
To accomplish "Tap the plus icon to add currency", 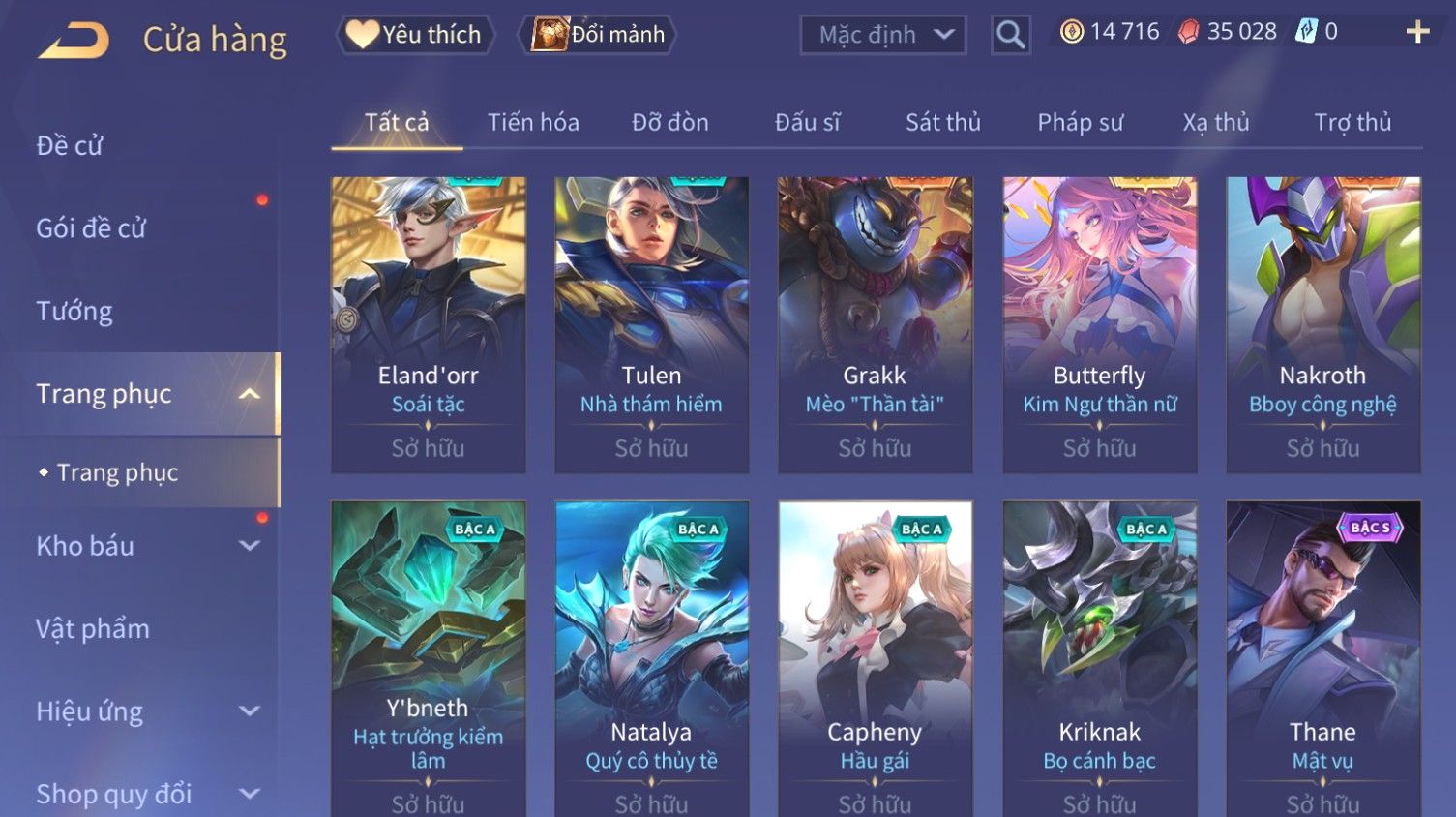I will 1417,32.
